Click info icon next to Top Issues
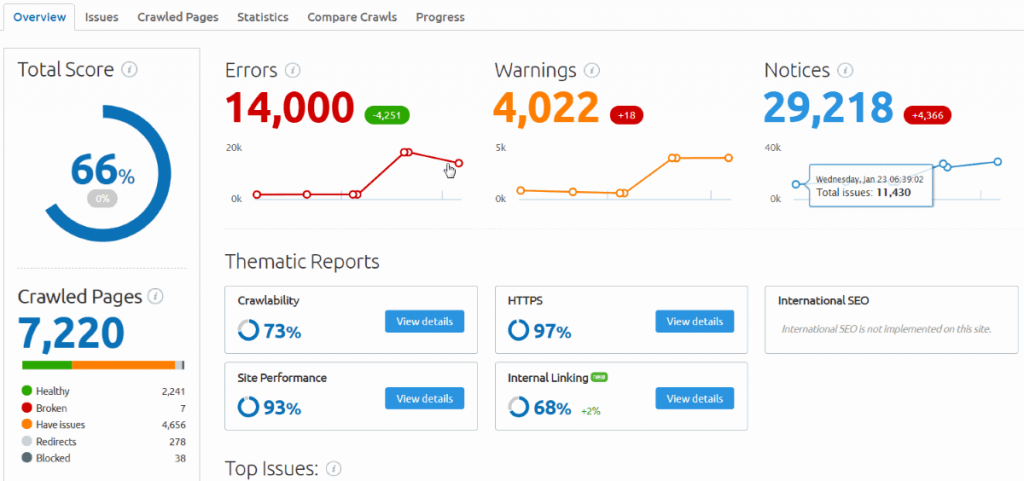Image resolution: width=1024 pixels, height=481 pixels. pos(334,468)
